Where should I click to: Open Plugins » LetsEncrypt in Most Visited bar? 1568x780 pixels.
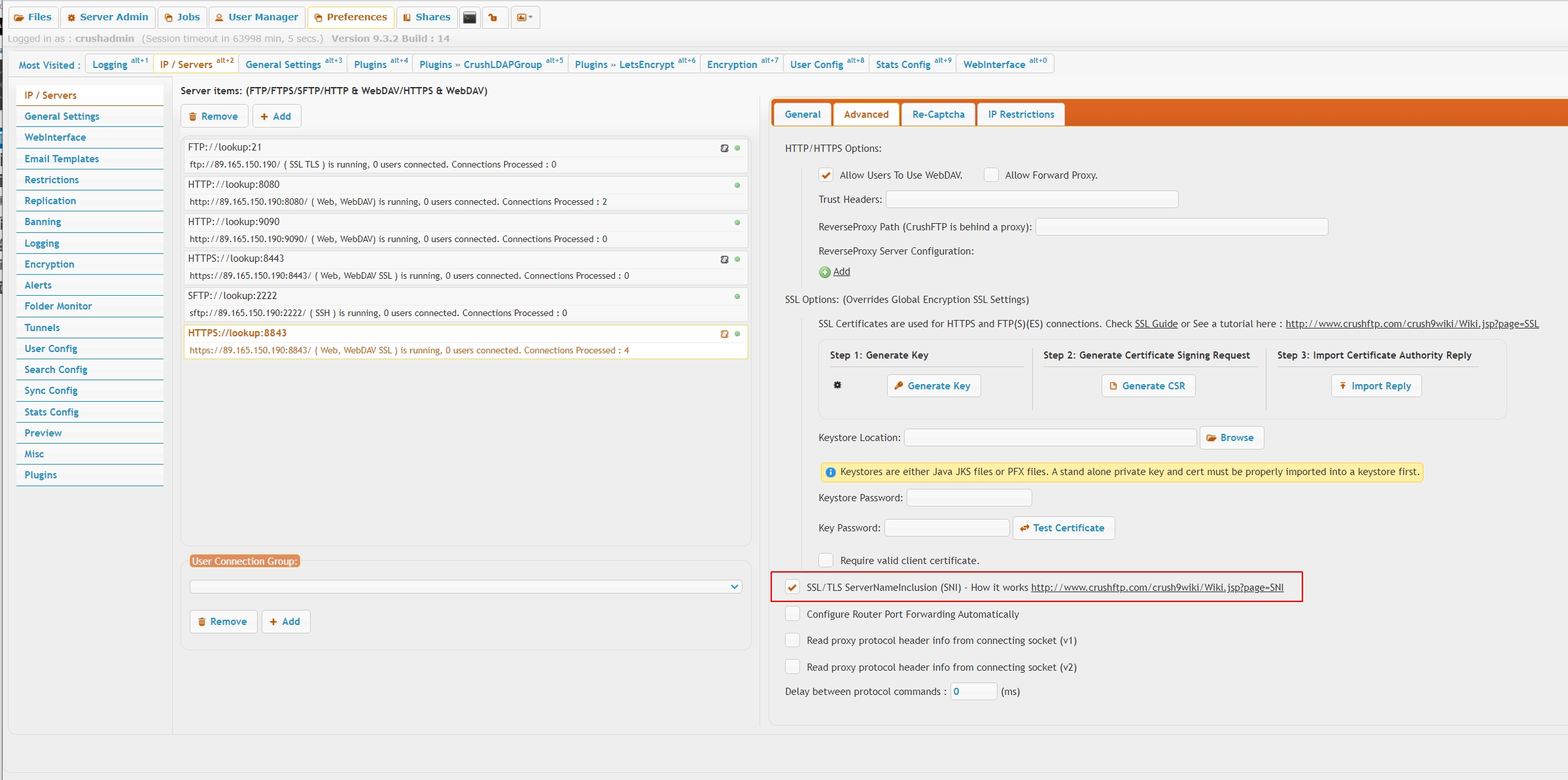[x=635, y=64]
